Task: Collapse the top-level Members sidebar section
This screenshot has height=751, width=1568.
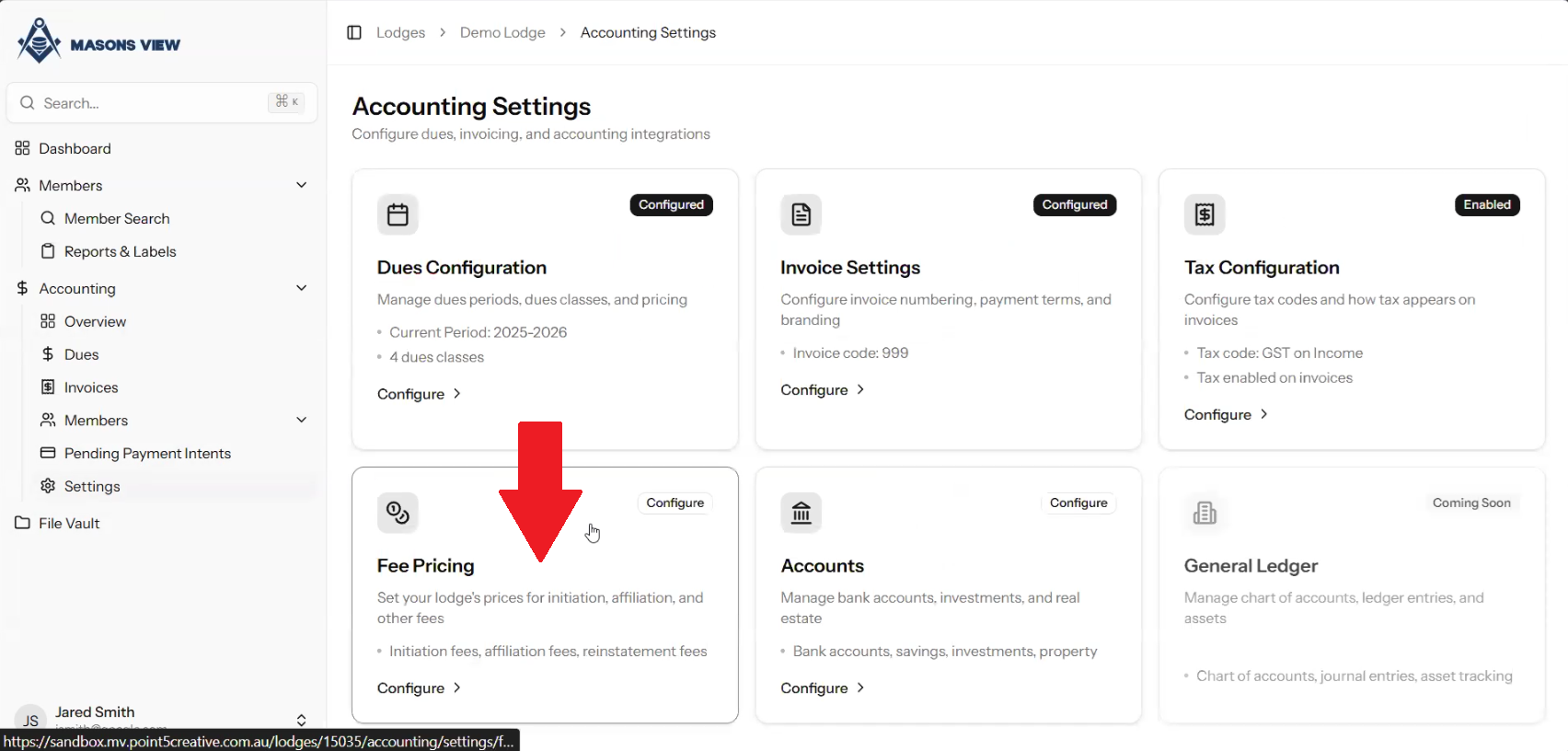Action: [301, 185]
